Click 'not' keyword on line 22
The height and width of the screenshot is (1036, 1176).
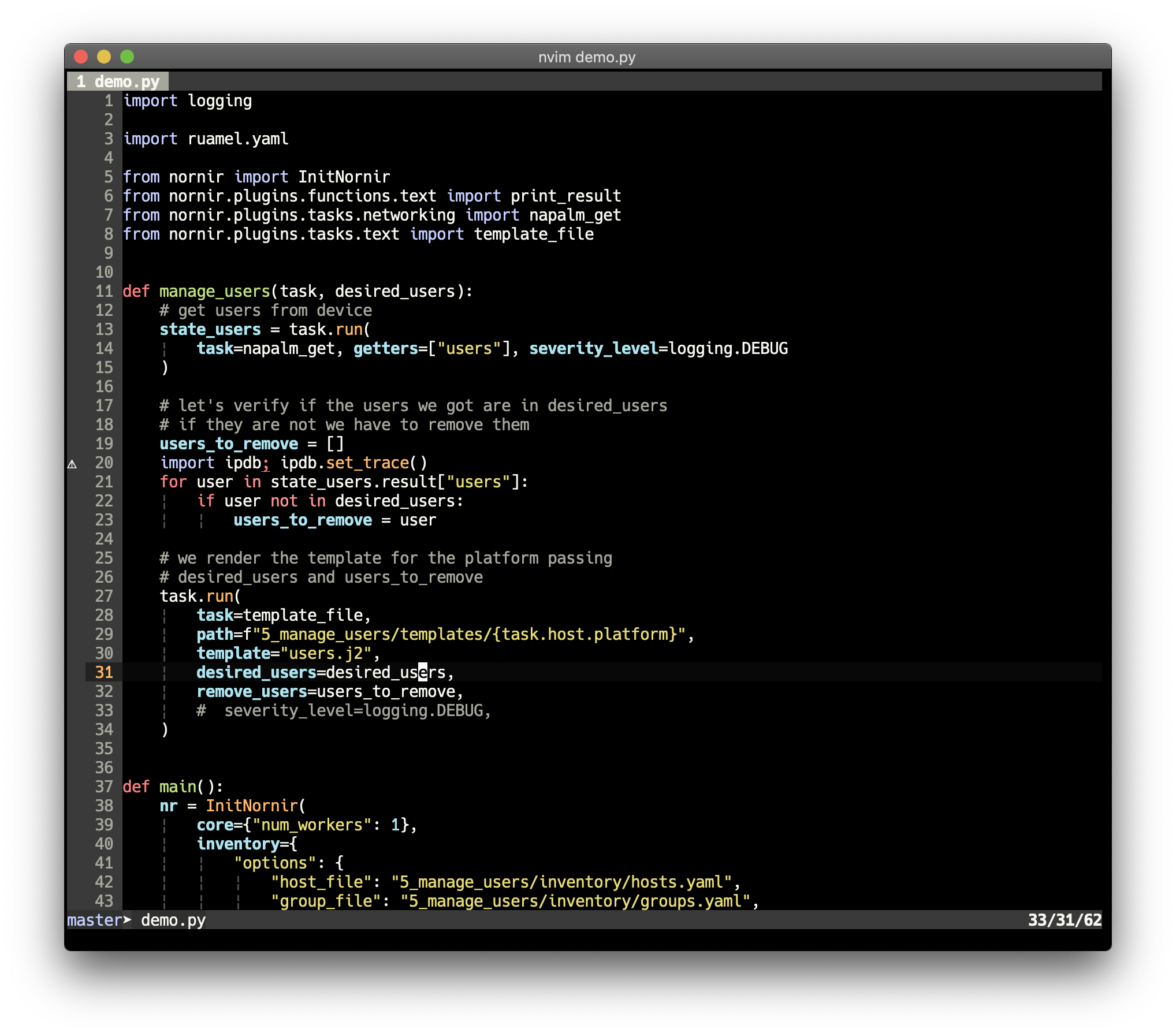pos(284,501)
